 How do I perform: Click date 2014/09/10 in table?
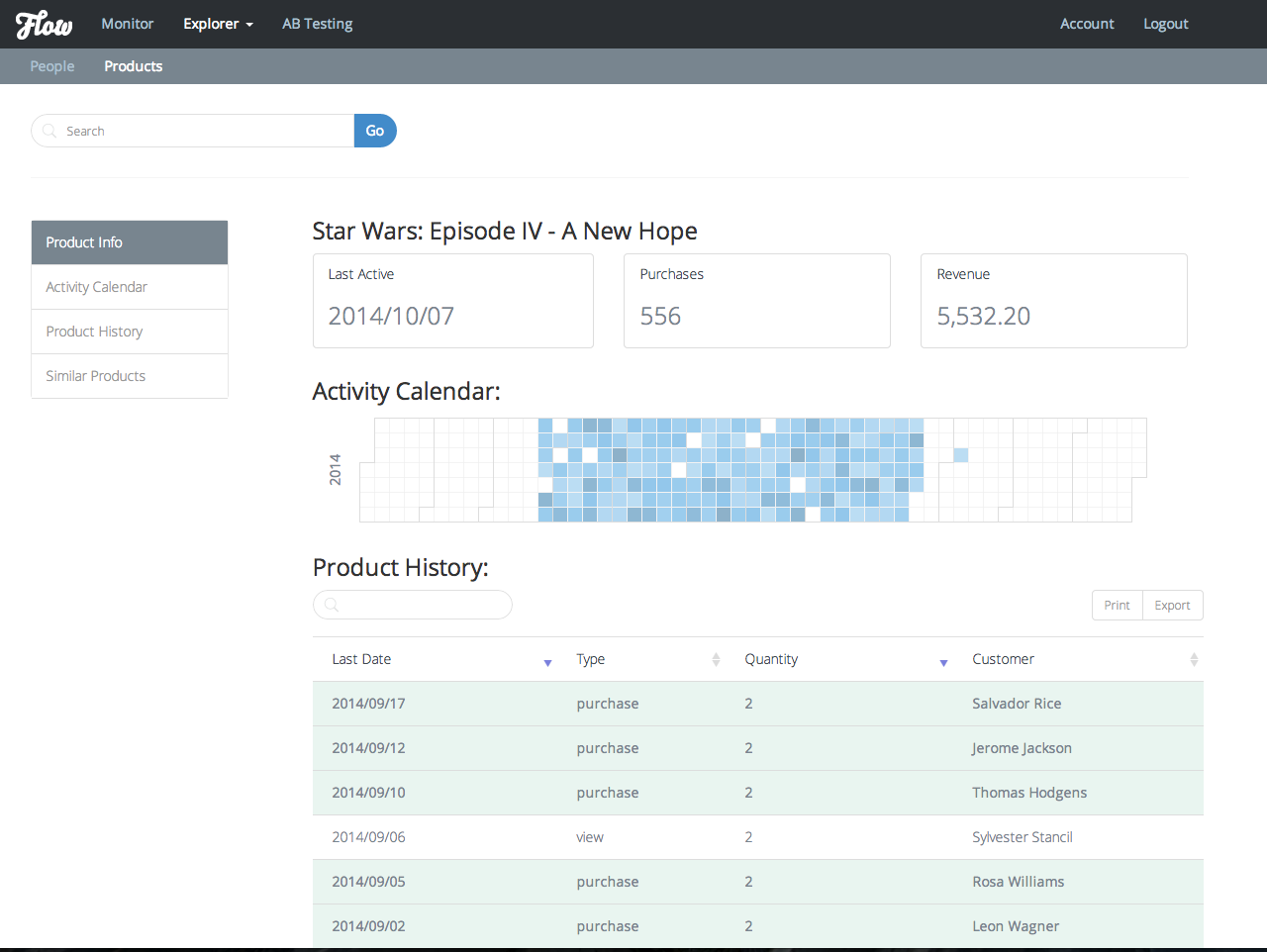368,793
